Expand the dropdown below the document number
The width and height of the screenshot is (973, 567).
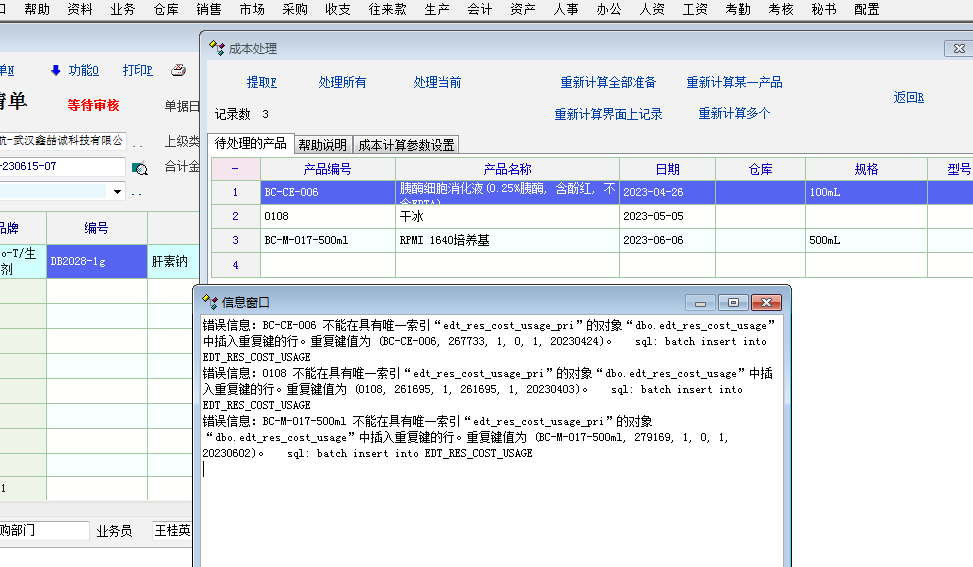coord(118,192)
